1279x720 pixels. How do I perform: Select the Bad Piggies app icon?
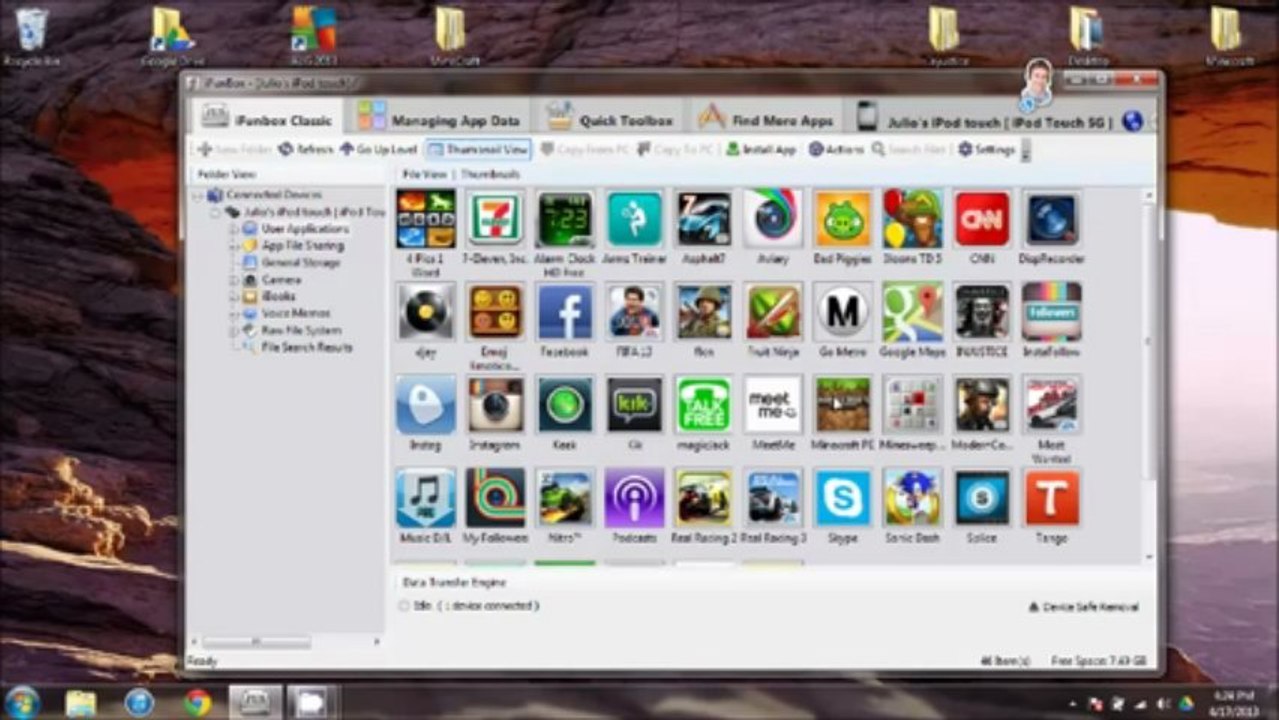point(843,219)
